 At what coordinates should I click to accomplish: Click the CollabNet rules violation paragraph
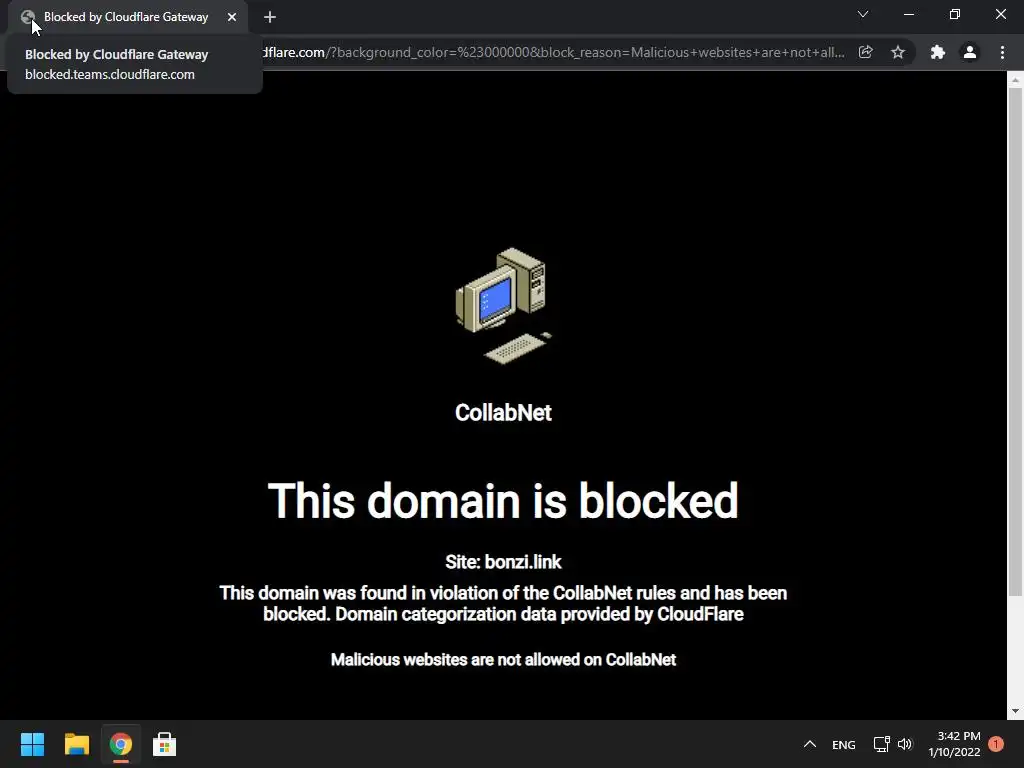tap(503, 603)
